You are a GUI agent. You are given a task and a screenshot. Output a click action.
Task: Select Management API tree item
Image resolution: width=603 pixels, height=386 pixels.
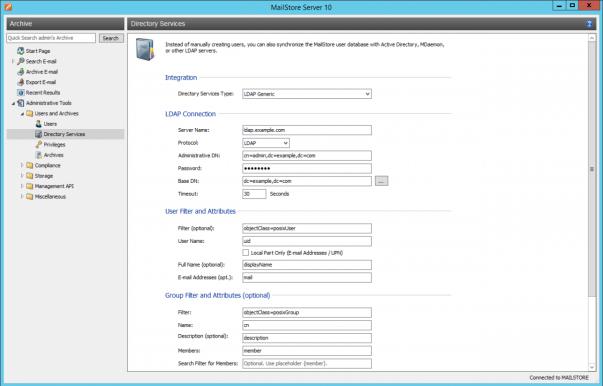[x=54, y=186]
